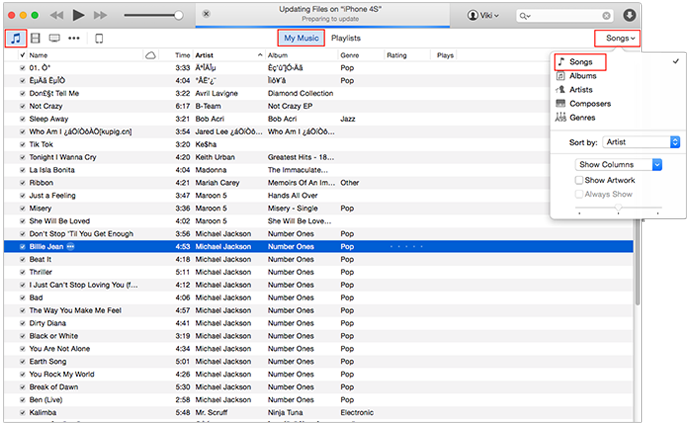This screenshot has height=424, width=690.
Task: Clear the search field with the x icon
Action: click(606, 16)
